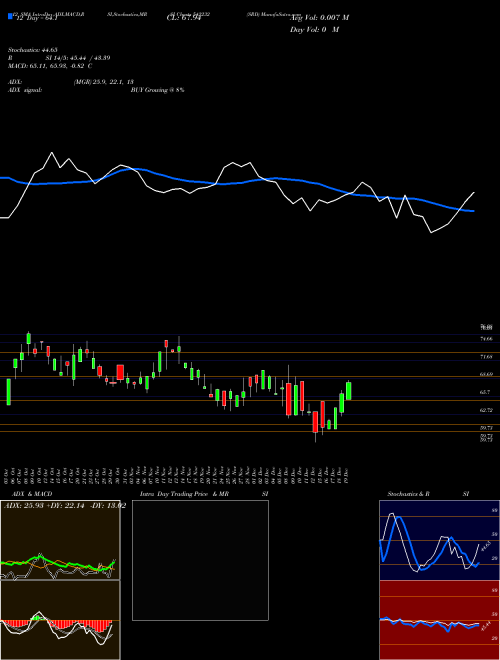Select the 'Stochastics: 44.63' reading
500x660 pixels.
pos(31,50)
